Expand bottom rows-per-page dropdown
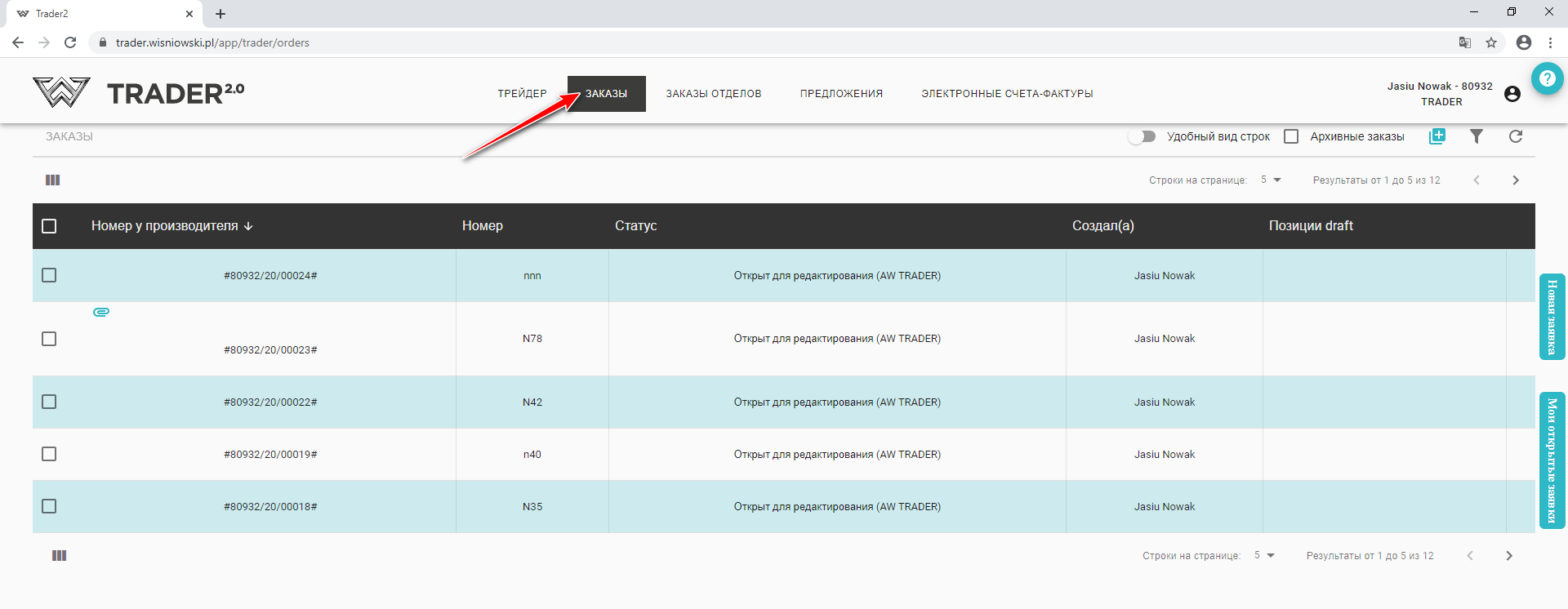The width and height of the screenshot is (1568, 609). click(1264, 556)
